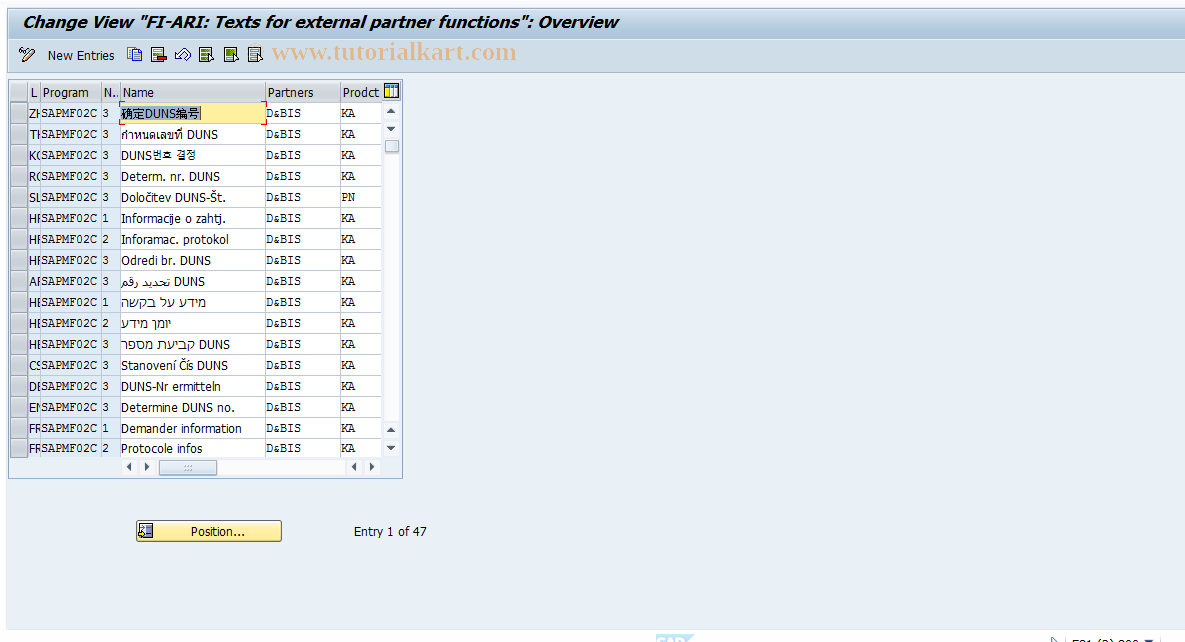Screen dimensions: 1185x642
Task: Click the Determ. nr. DUNS name cell
Action: 193,176
